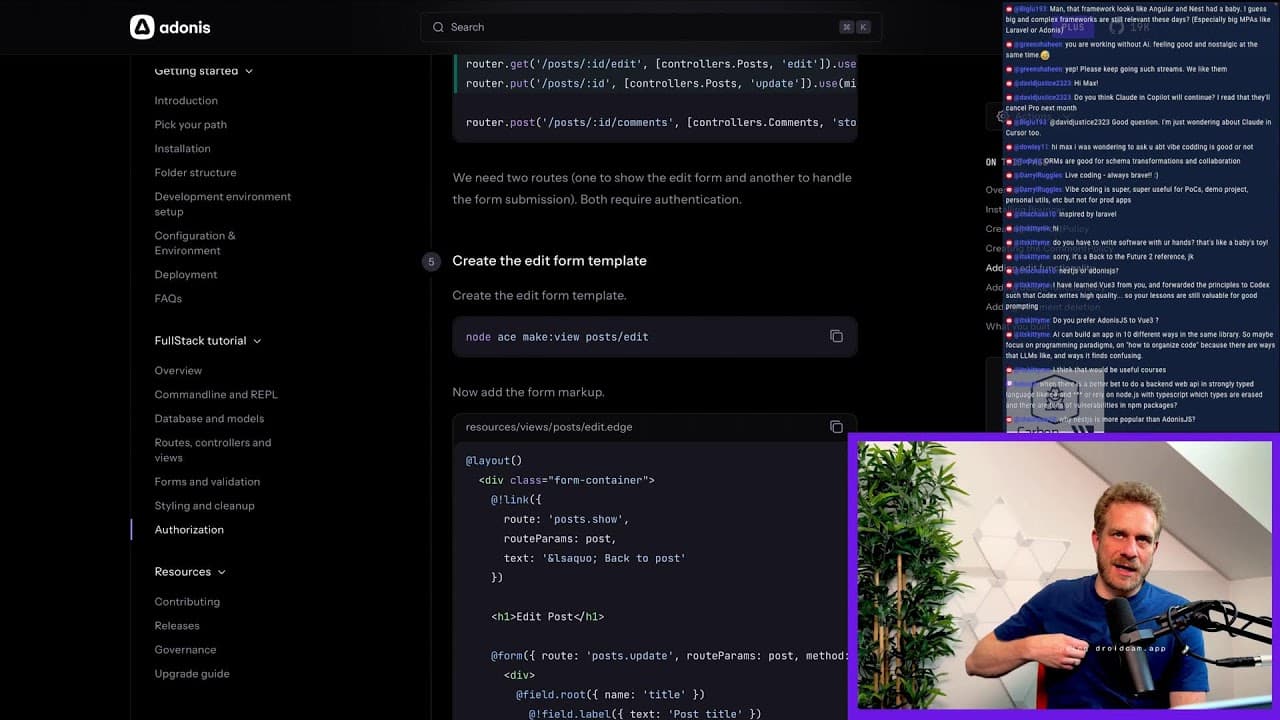This screenshot has width=1280, height=720.
Task: Open the FAQs page
Action: point(168,299)
